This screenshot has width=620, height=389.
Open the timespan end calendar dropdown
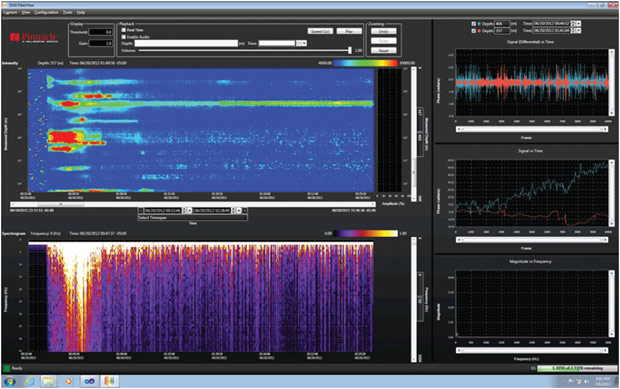239,211
